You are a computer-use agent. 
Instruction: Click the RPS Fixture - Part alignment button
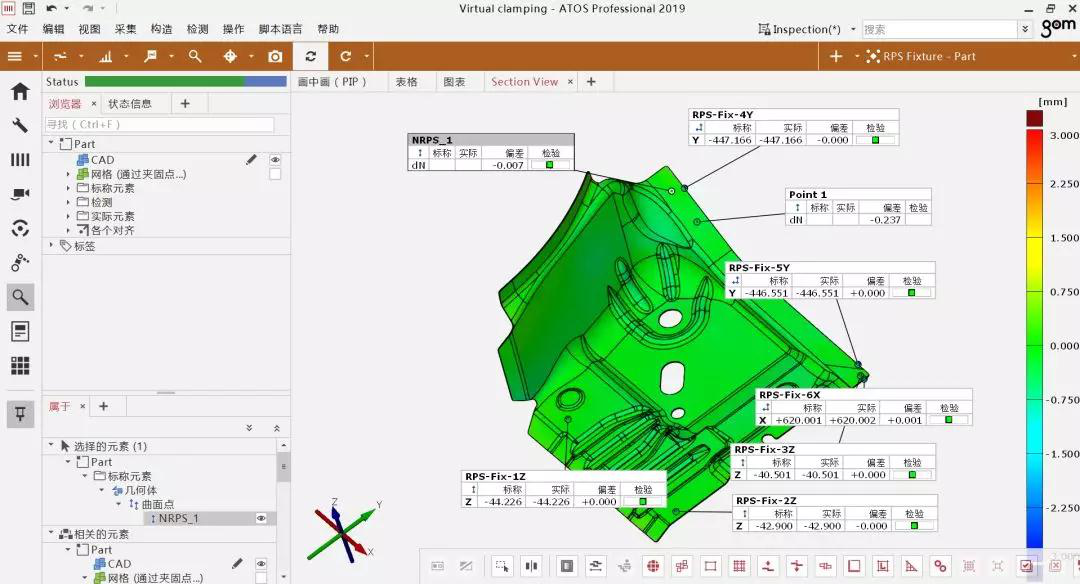tap(921, 56)
